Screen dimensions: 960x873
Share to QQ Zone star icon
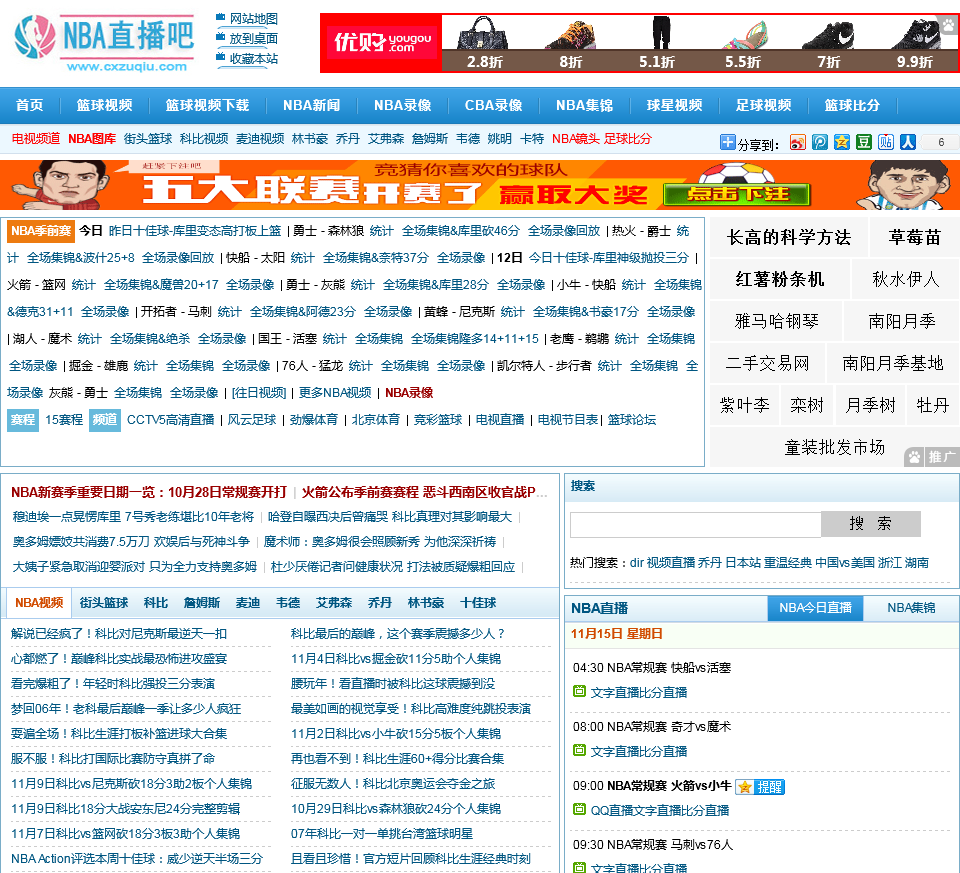pos(842,143)
